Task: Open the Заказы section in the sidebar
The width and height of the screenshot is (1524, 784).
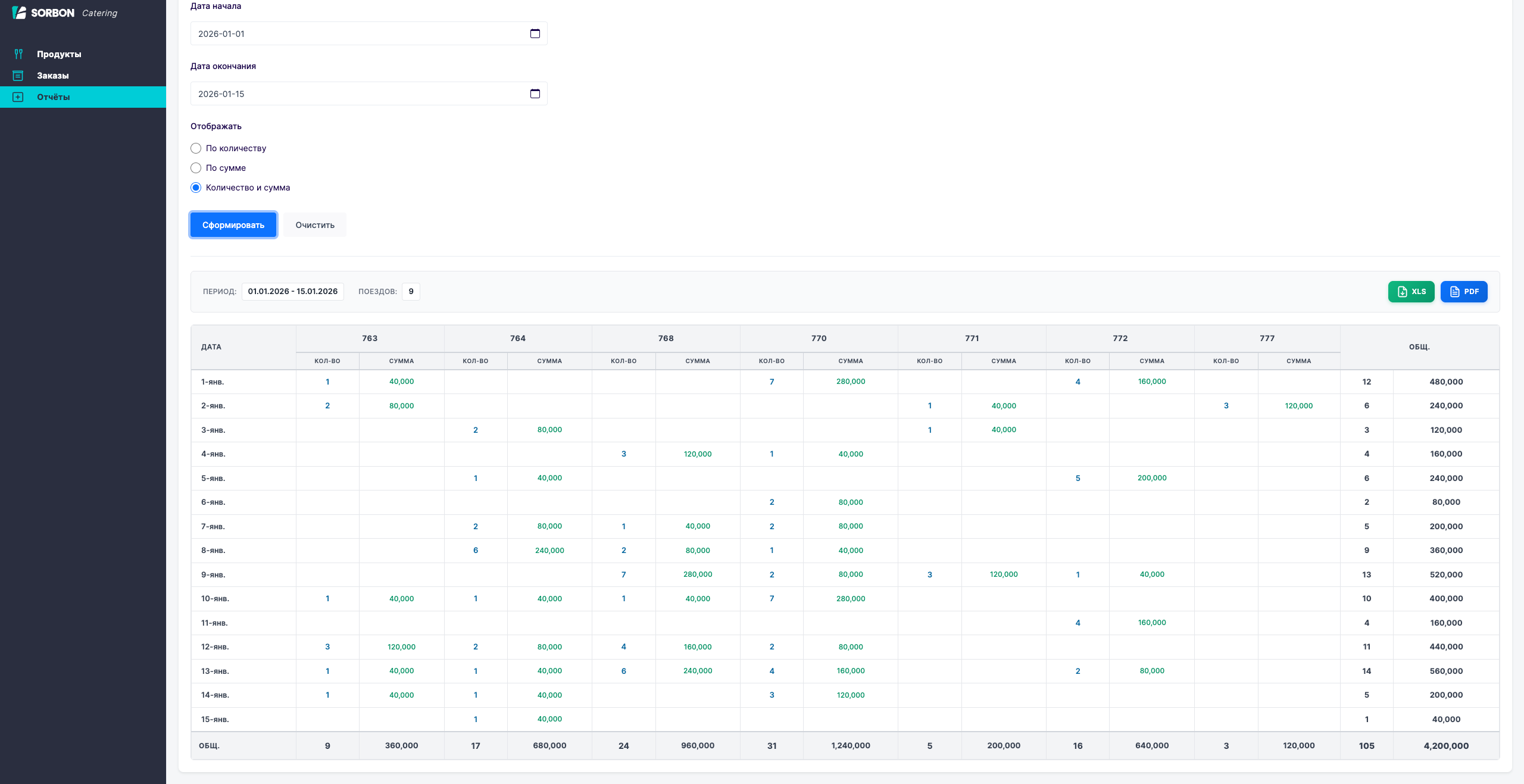Action: click(x=54, y=76)
